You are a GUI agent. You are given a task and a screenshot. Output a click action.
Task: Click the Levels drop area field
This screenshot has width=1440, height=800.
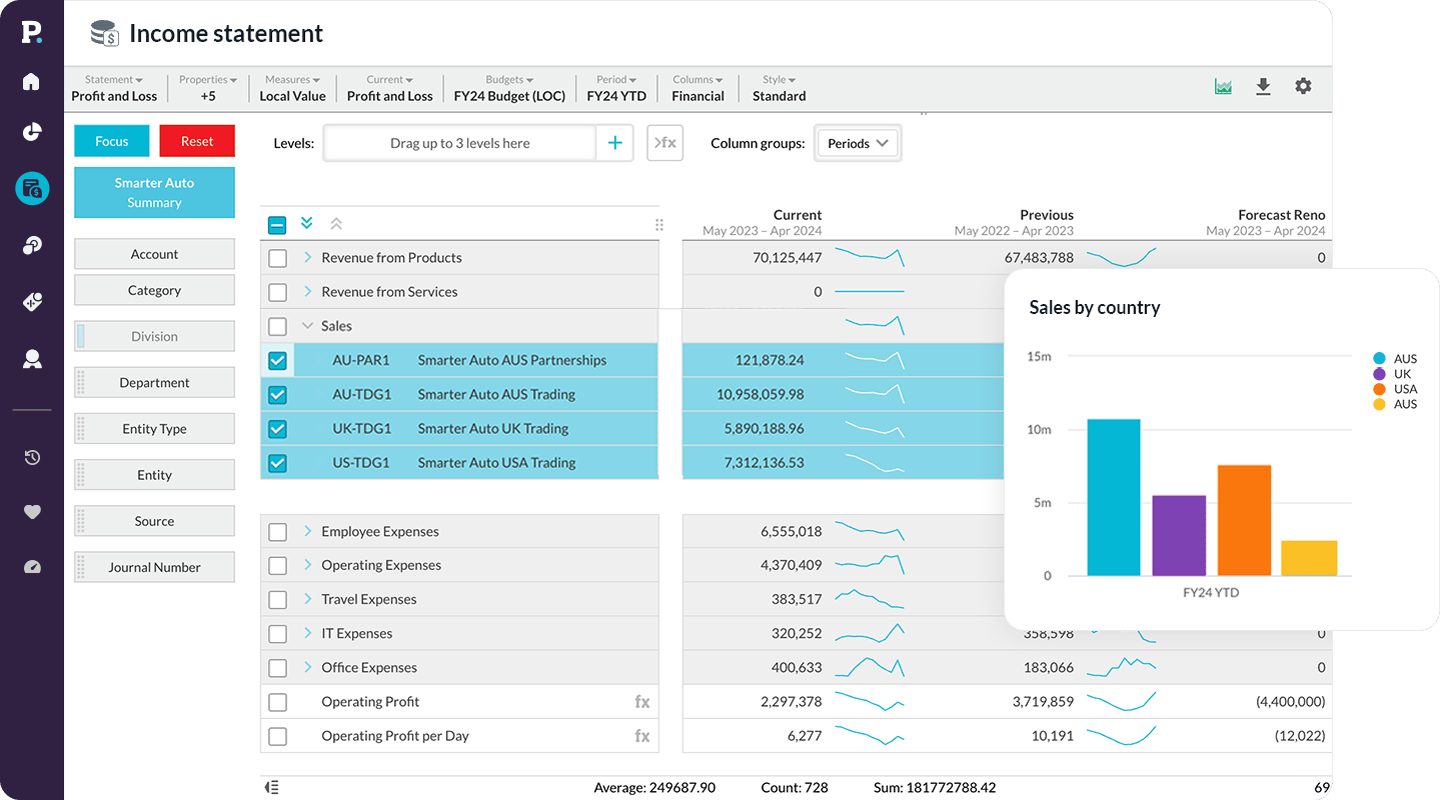pyautogui.click(x=460, y=143)
